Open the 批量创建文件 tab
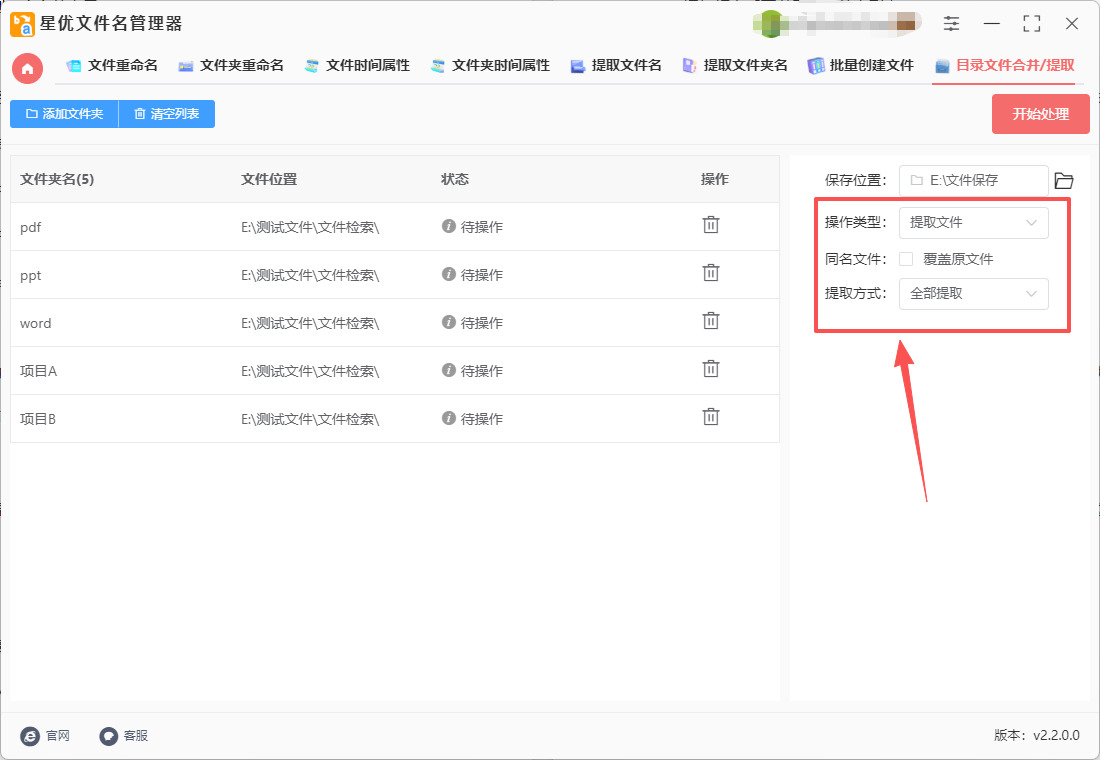1100x760 pixels. tap(861, 66)
